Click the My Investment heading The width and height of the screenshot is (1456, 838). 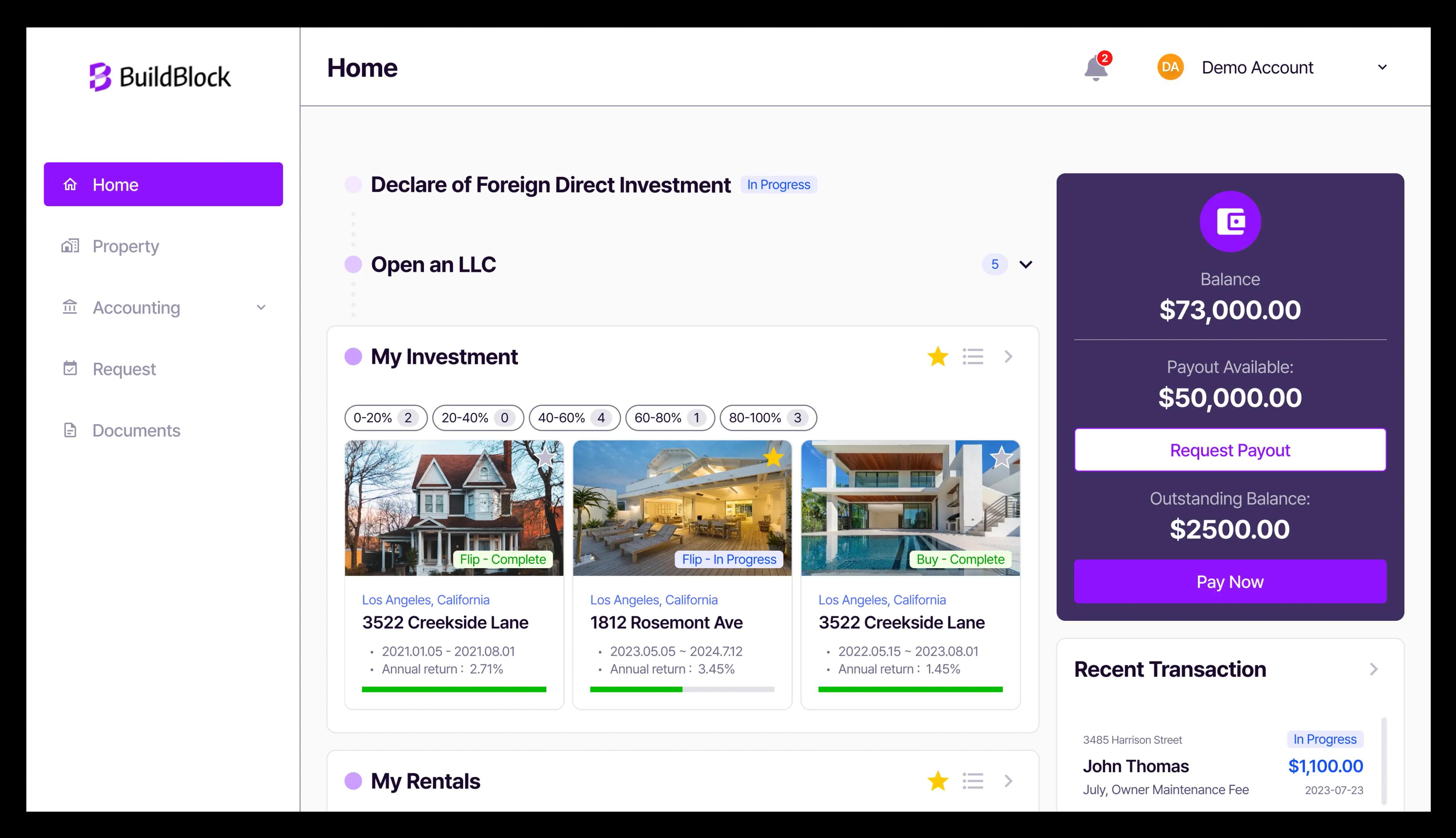[444, 356]
